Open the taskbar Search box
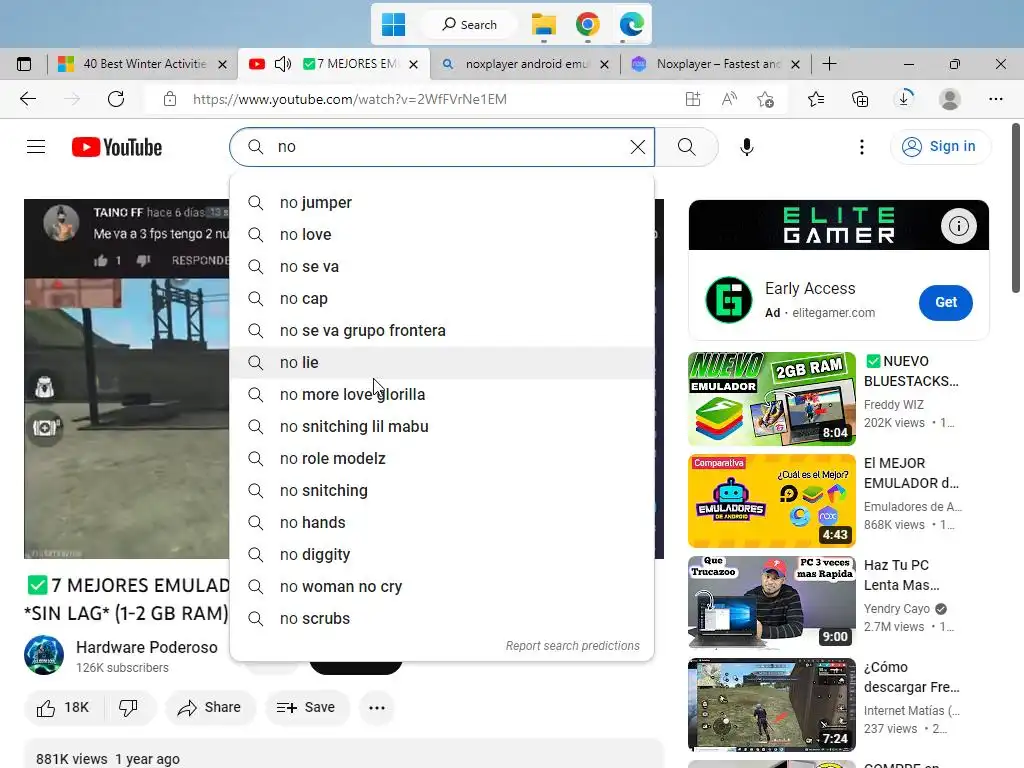Screen dimensions: 1024x768 click(470, 25)
